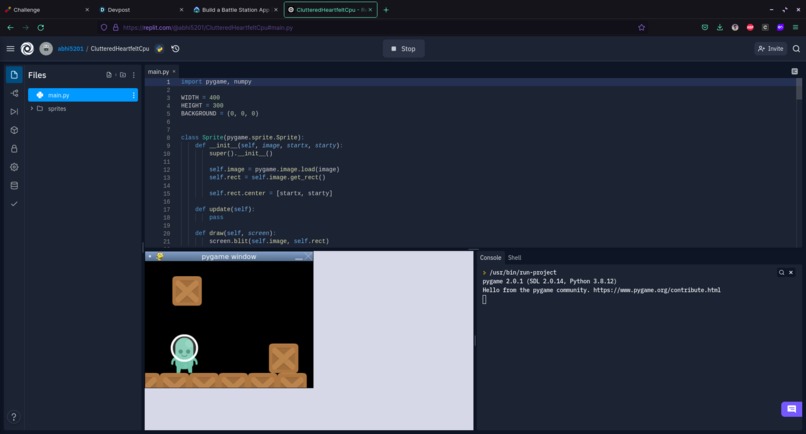Open Unit tests checkmark icon

(x=14, y=204)
